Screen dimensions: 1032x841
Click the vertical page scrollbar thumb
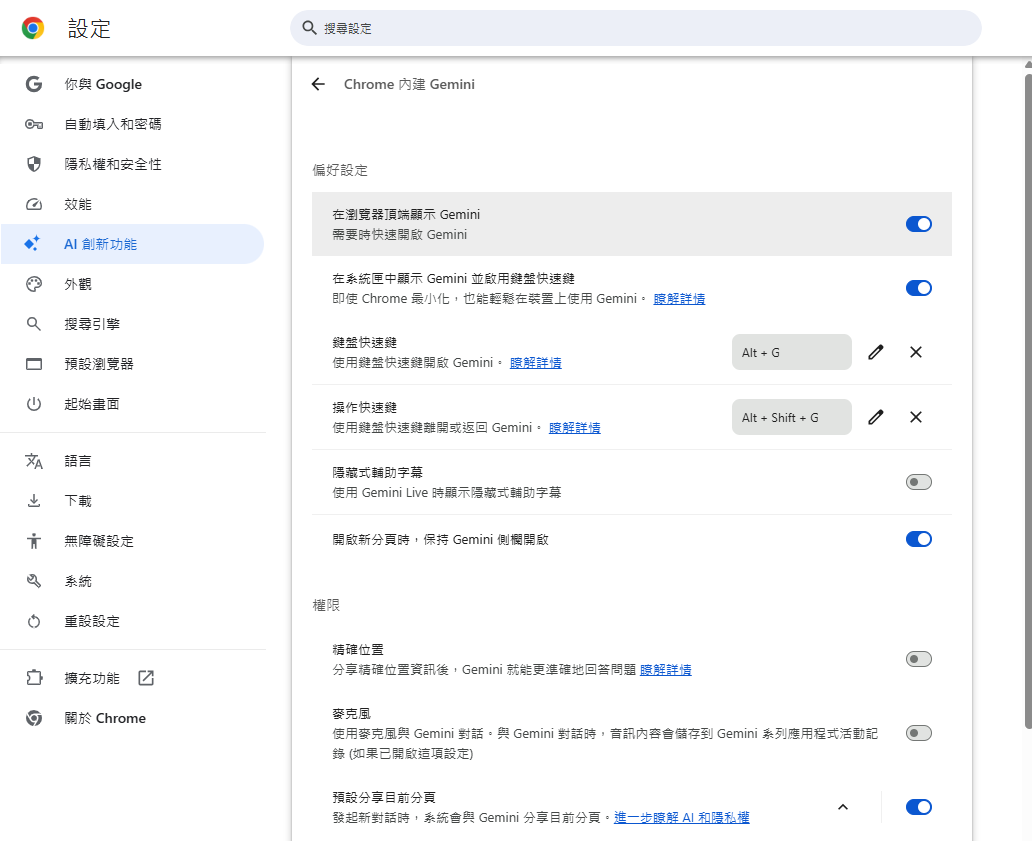(1028, 401)
